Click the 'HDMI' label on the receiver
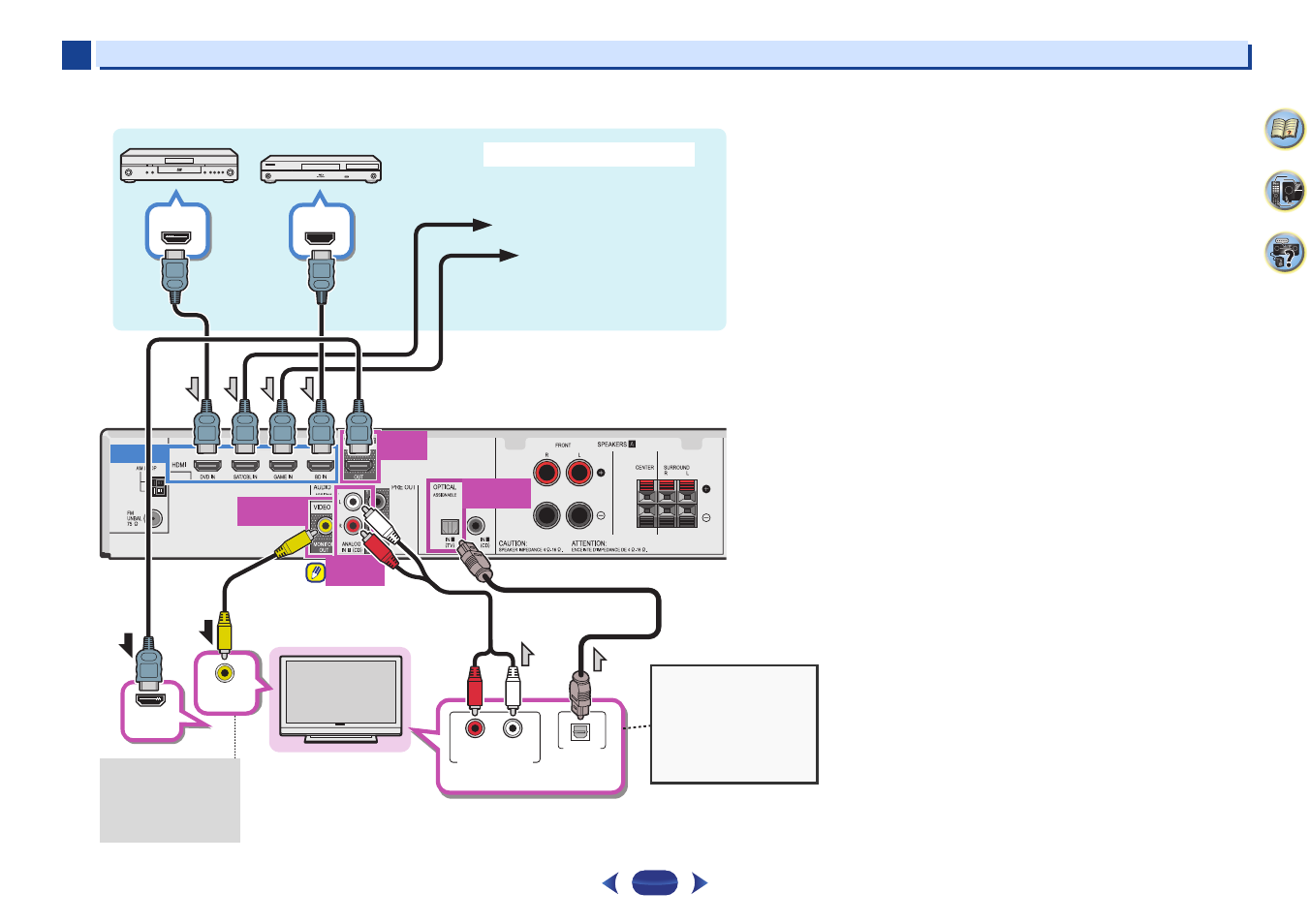Screen dimensions: 1310x924 (x=179, y=465)
